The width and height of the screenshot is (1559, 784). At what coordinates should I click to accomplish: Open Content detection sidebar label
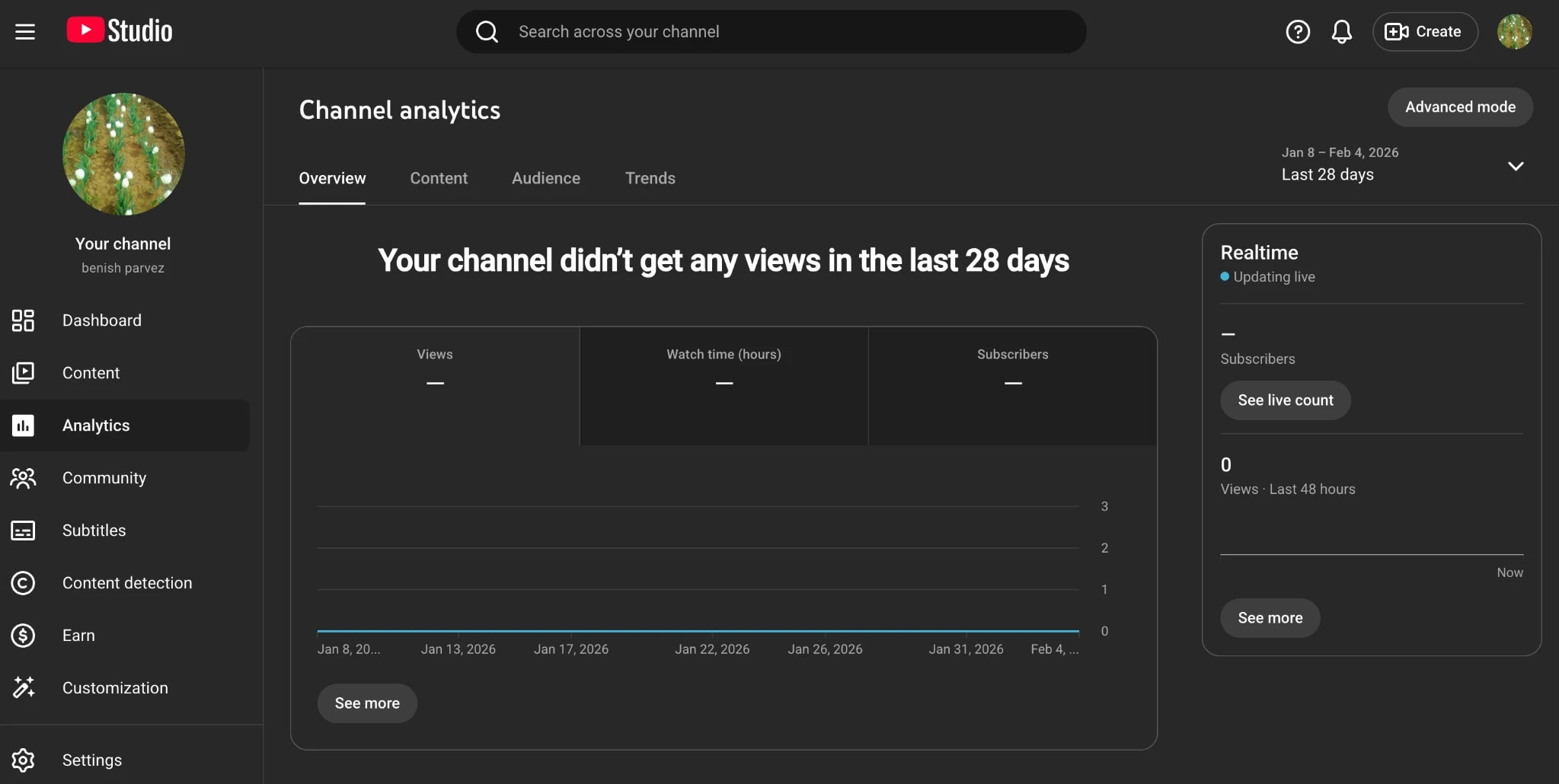tap(127, 583)
